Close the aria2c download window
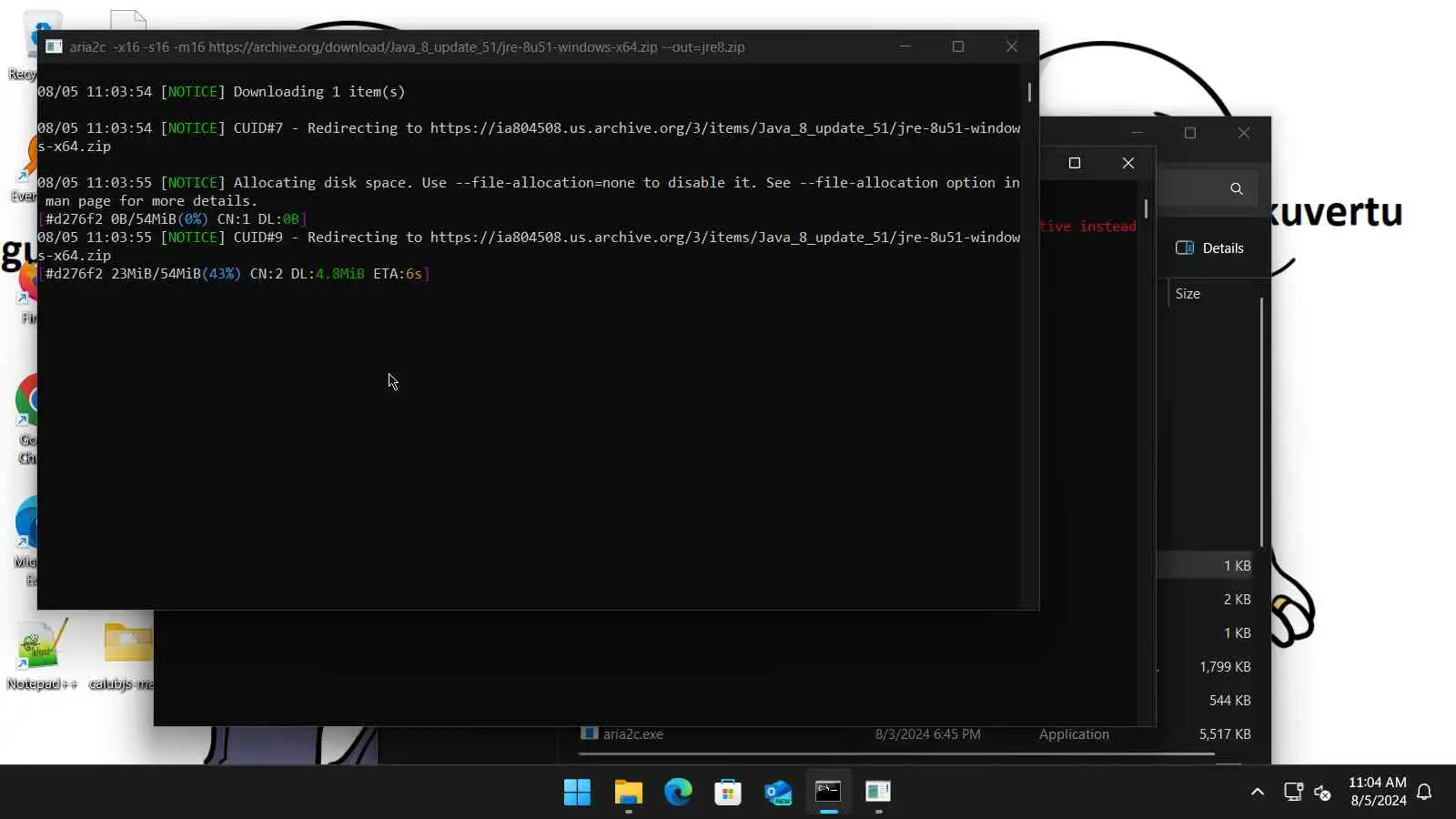1456x819 pixels. 1012,46
